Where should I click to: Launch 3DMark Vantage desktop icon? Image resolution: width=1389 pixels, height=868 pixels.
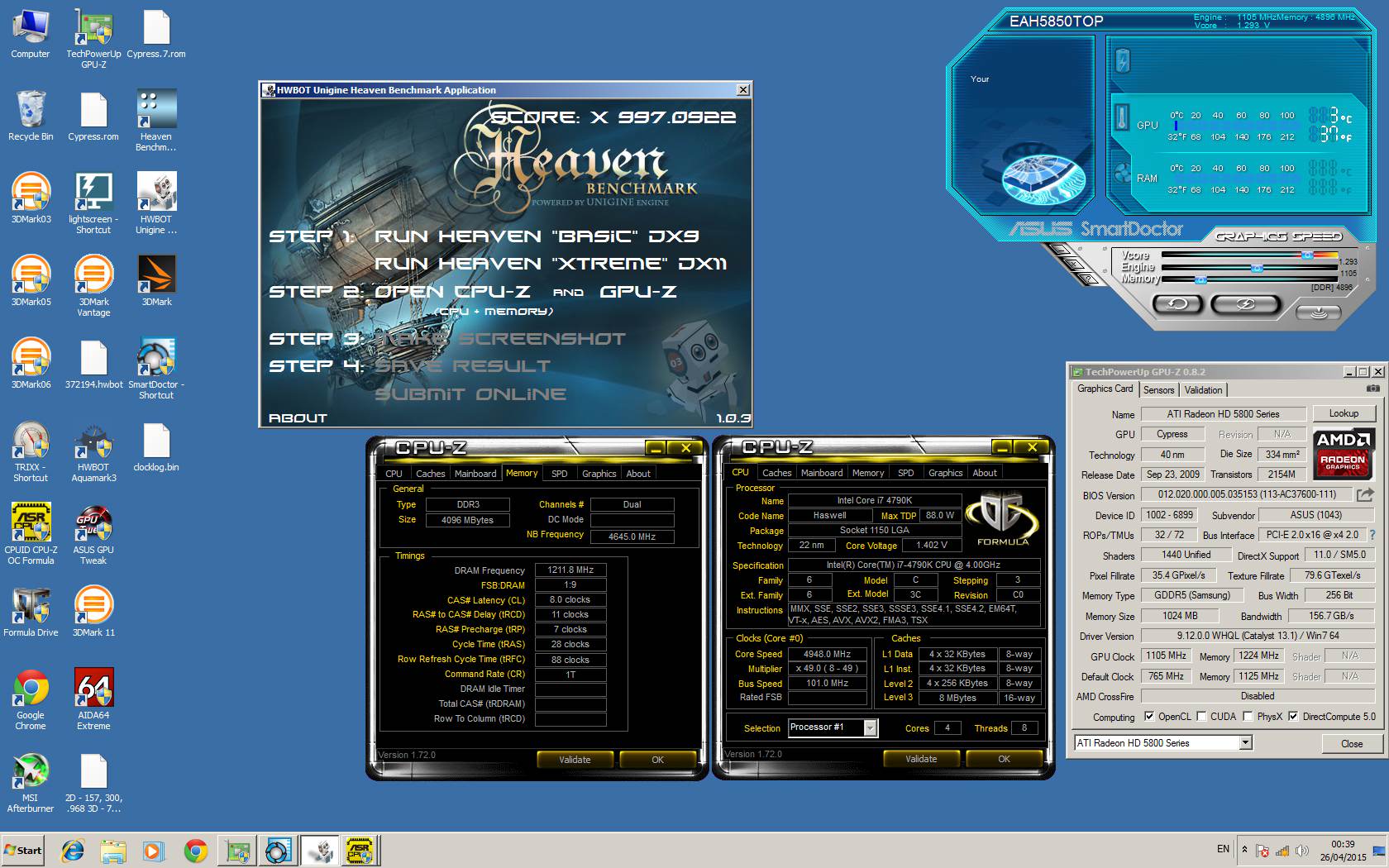pyautogui.click(x=93, y=287)
